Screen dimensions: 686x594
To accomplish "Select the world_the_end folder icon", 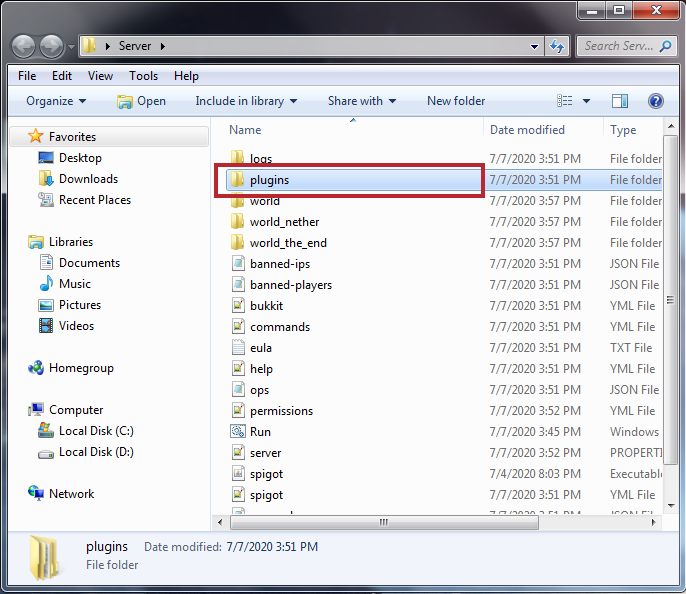I will click(x=237, y=242).
